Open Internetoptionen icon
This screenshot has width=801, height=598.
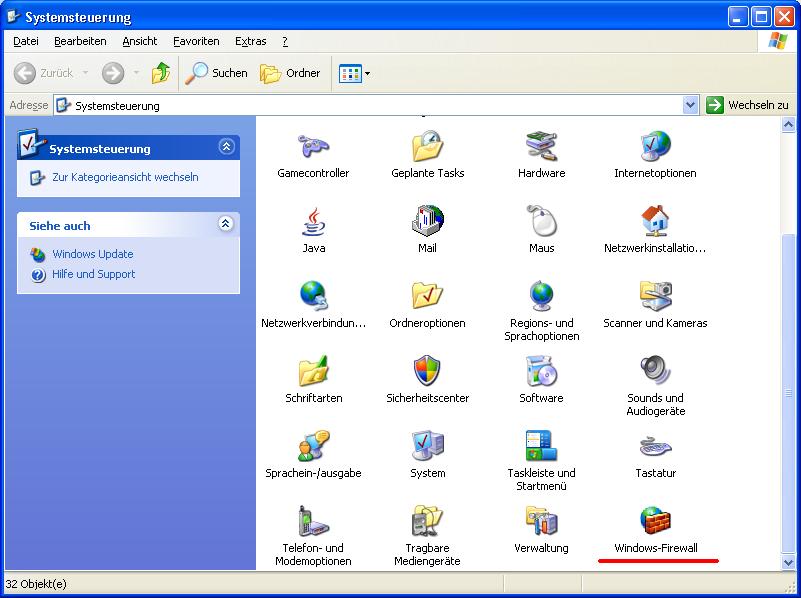click(x=655, y=146)
